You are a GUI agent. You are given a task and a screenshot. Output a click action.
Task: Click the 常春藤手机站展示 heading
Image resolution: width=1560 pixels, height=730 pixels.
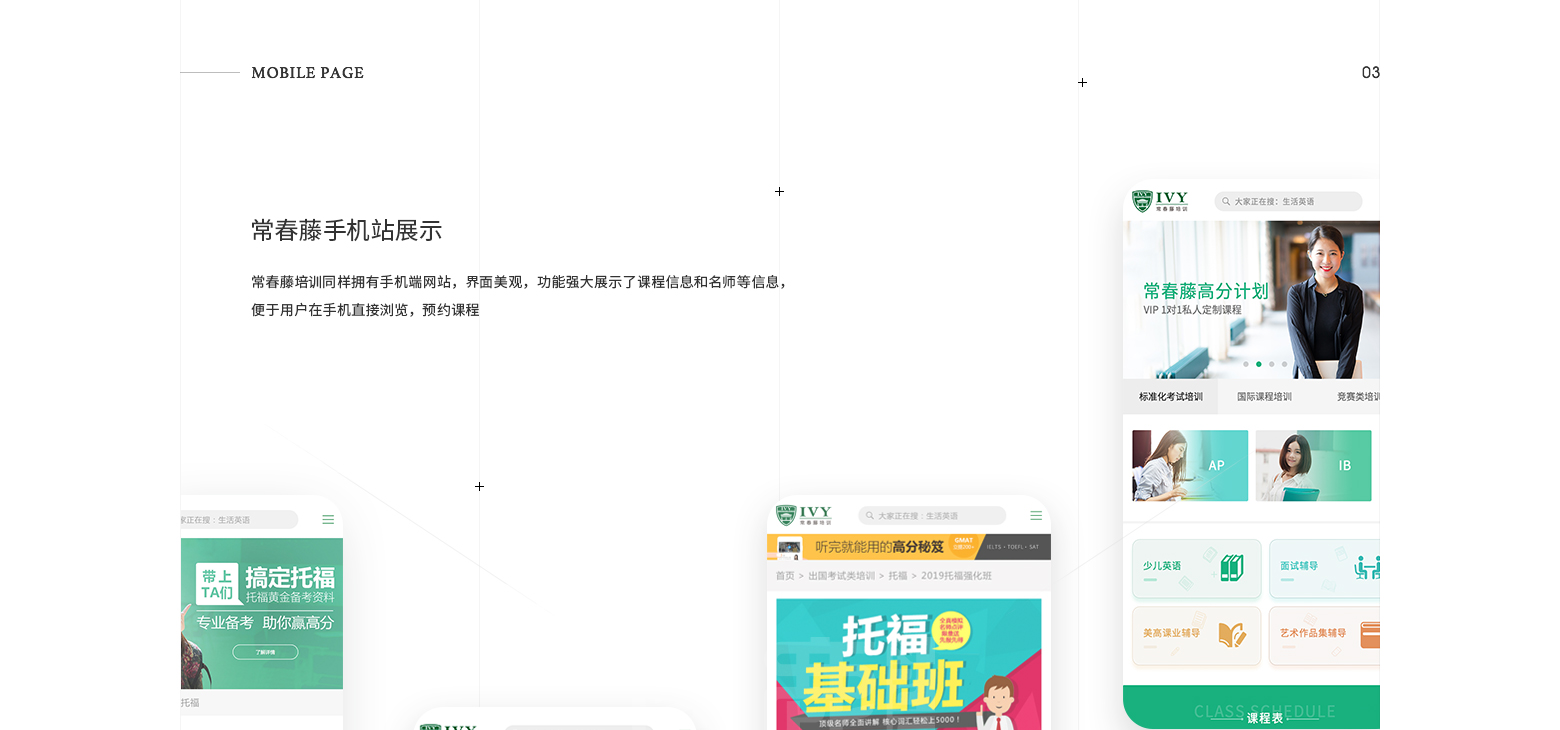tap(347, 231)
